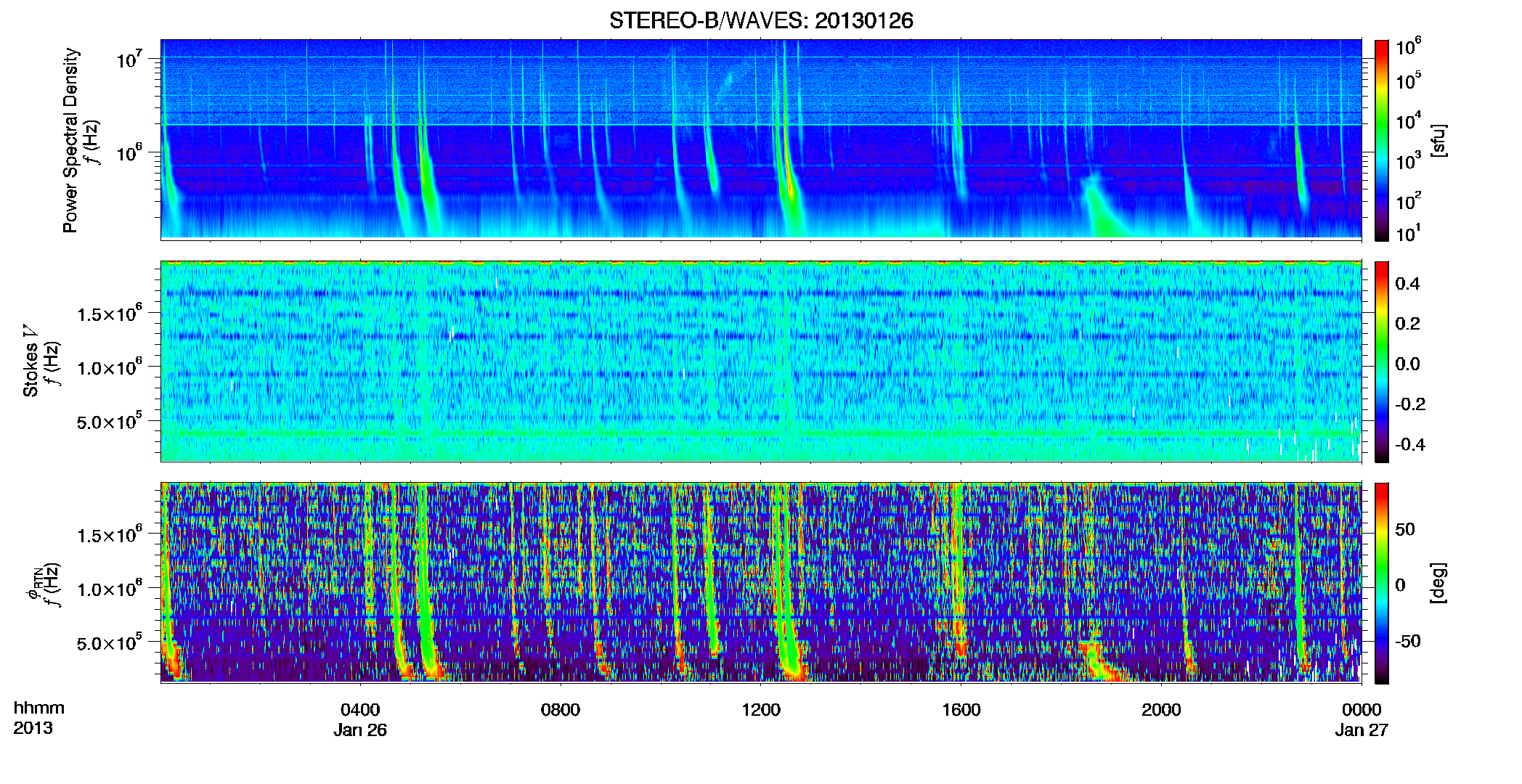Click the 50 label on degrees colorbar

1404,529
